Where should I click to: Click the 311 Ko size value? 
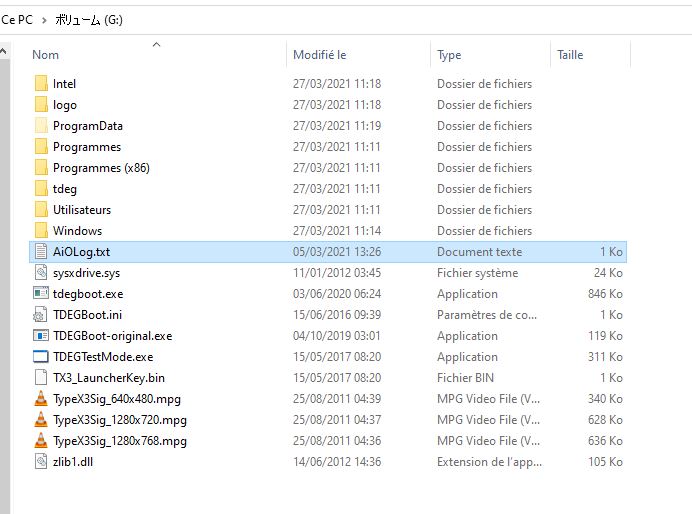[605, 356]
